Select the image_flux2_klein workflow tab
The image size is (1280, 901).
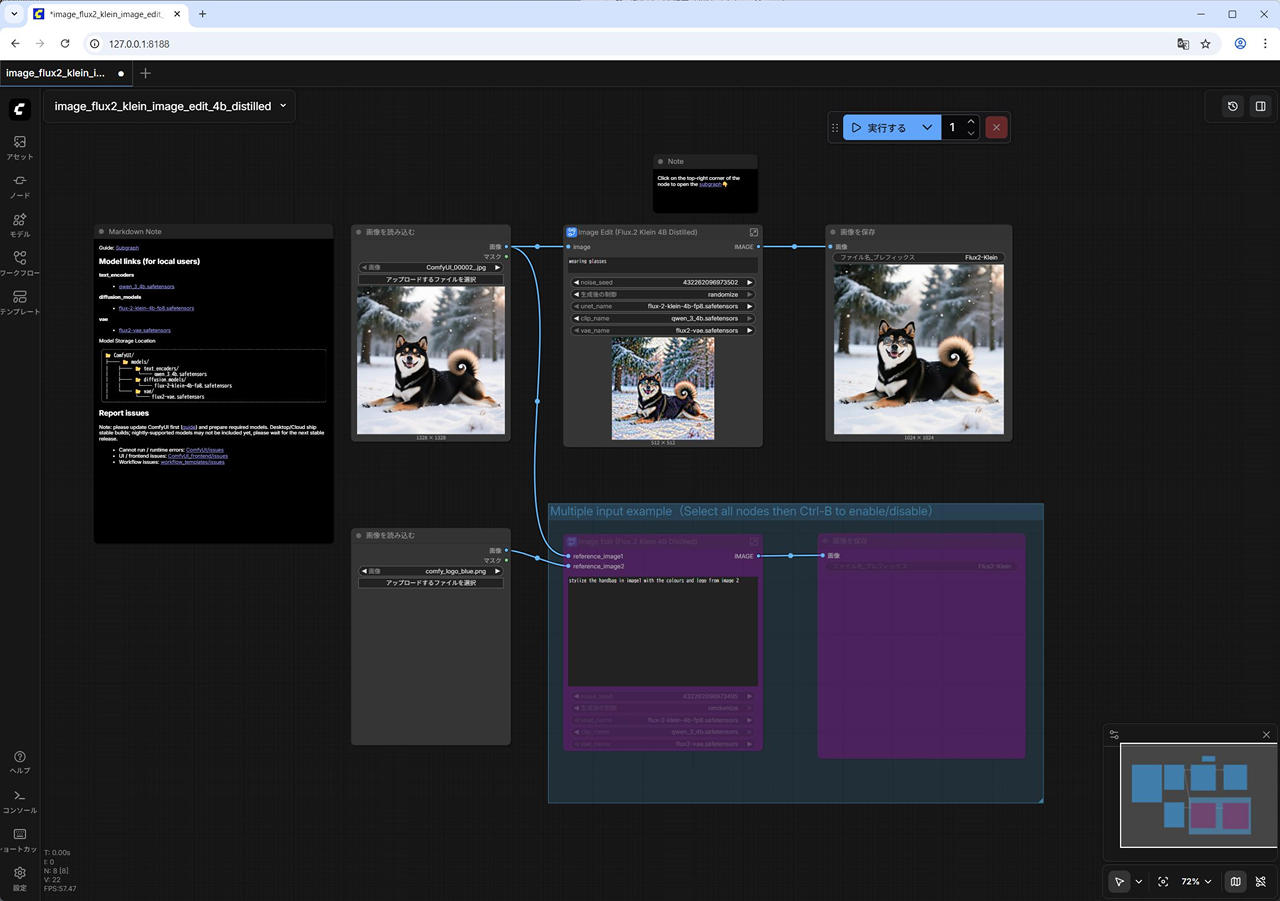click(56, 73)
